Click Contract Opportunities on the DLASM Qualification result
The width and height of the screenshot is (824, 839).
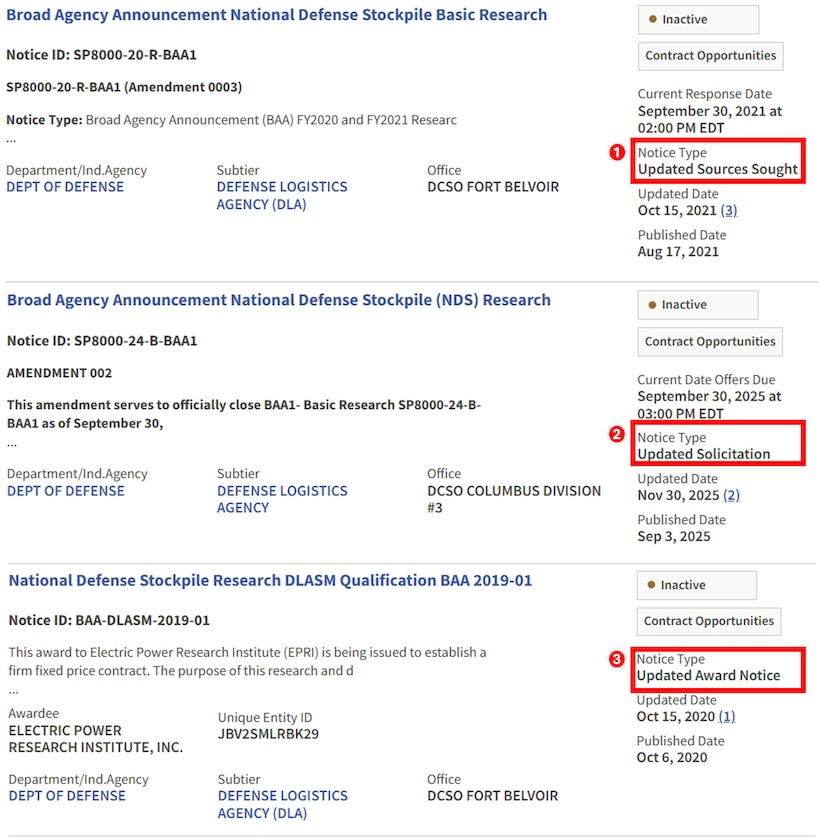pos(708,621)
